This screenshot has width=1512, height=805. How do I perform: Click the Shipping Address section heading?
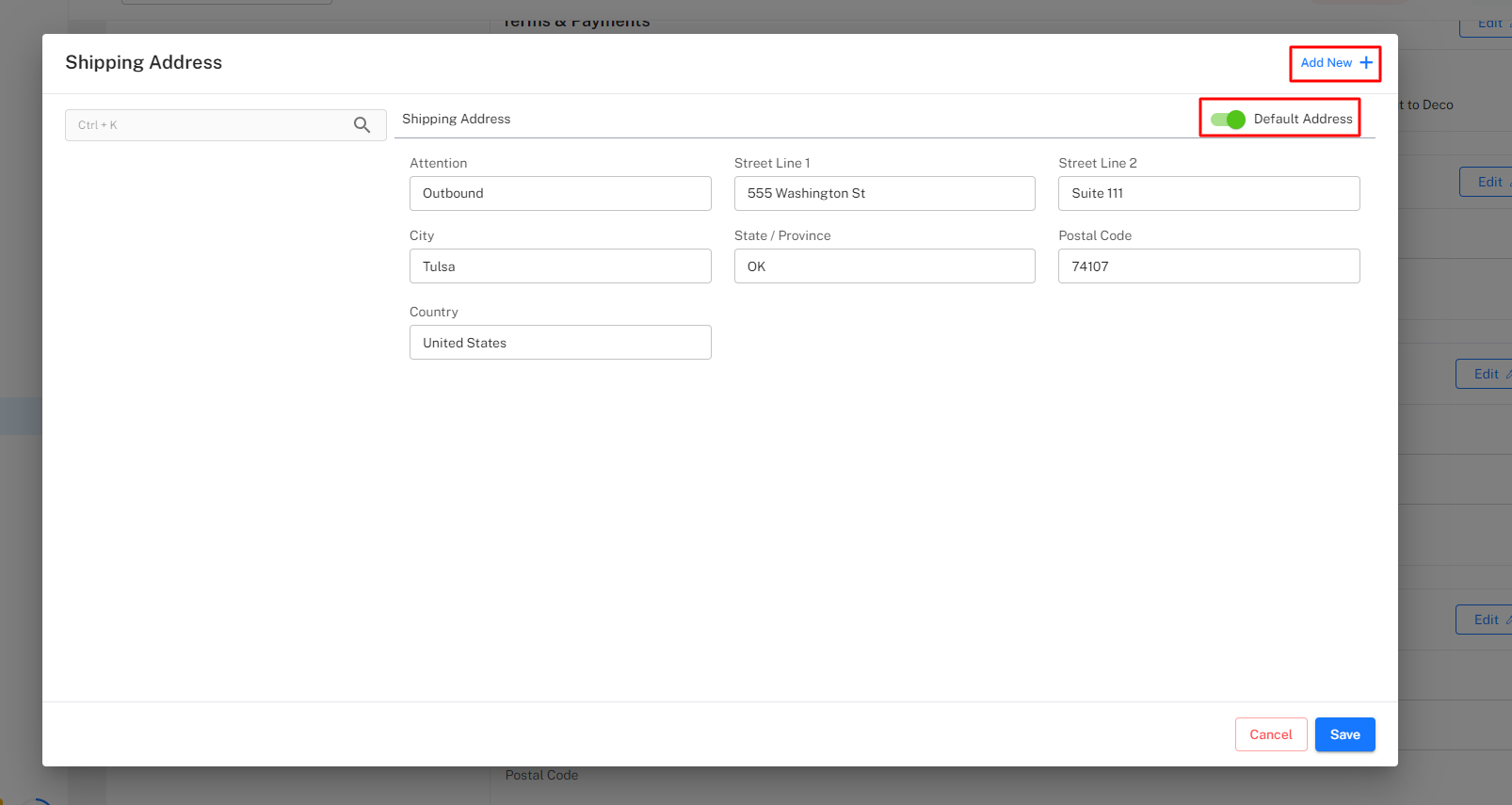pyautogui.click(x=456, y=119)
